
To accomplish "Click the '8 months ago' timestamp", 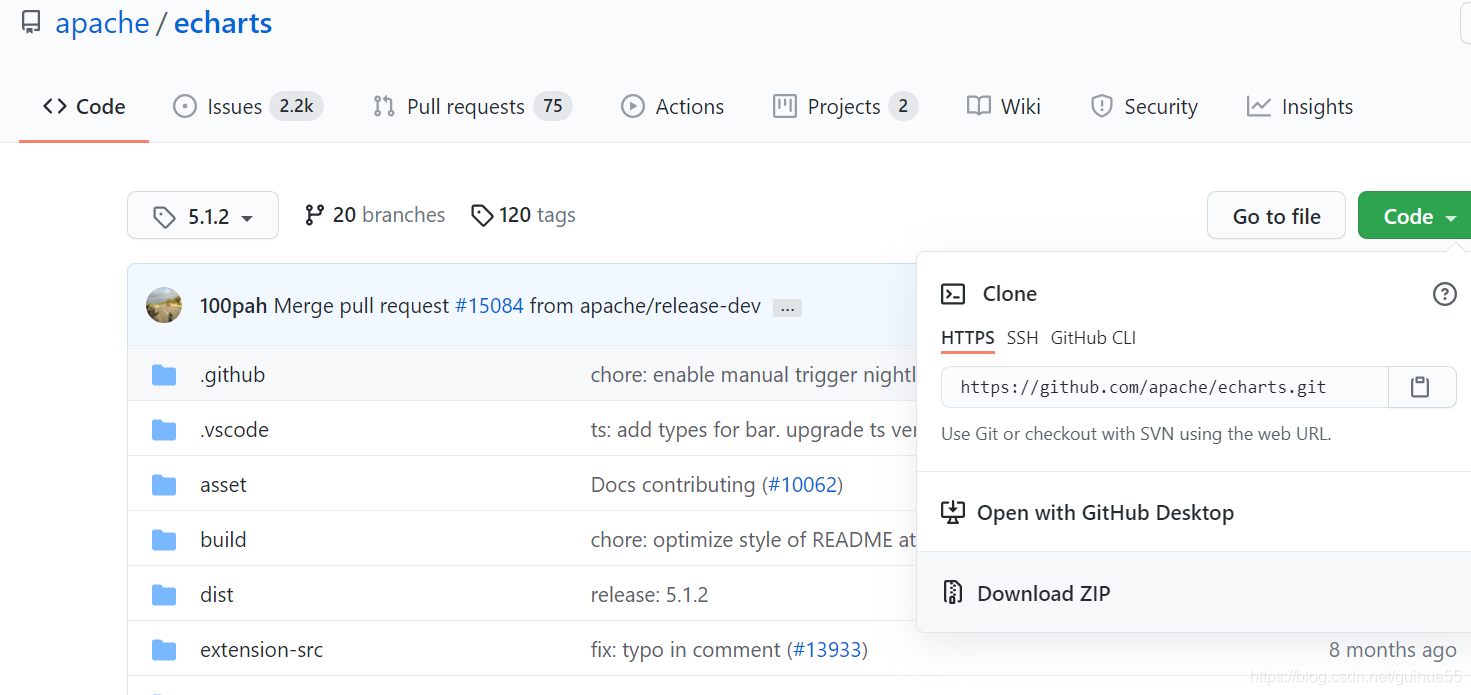I will point(1392,650).
